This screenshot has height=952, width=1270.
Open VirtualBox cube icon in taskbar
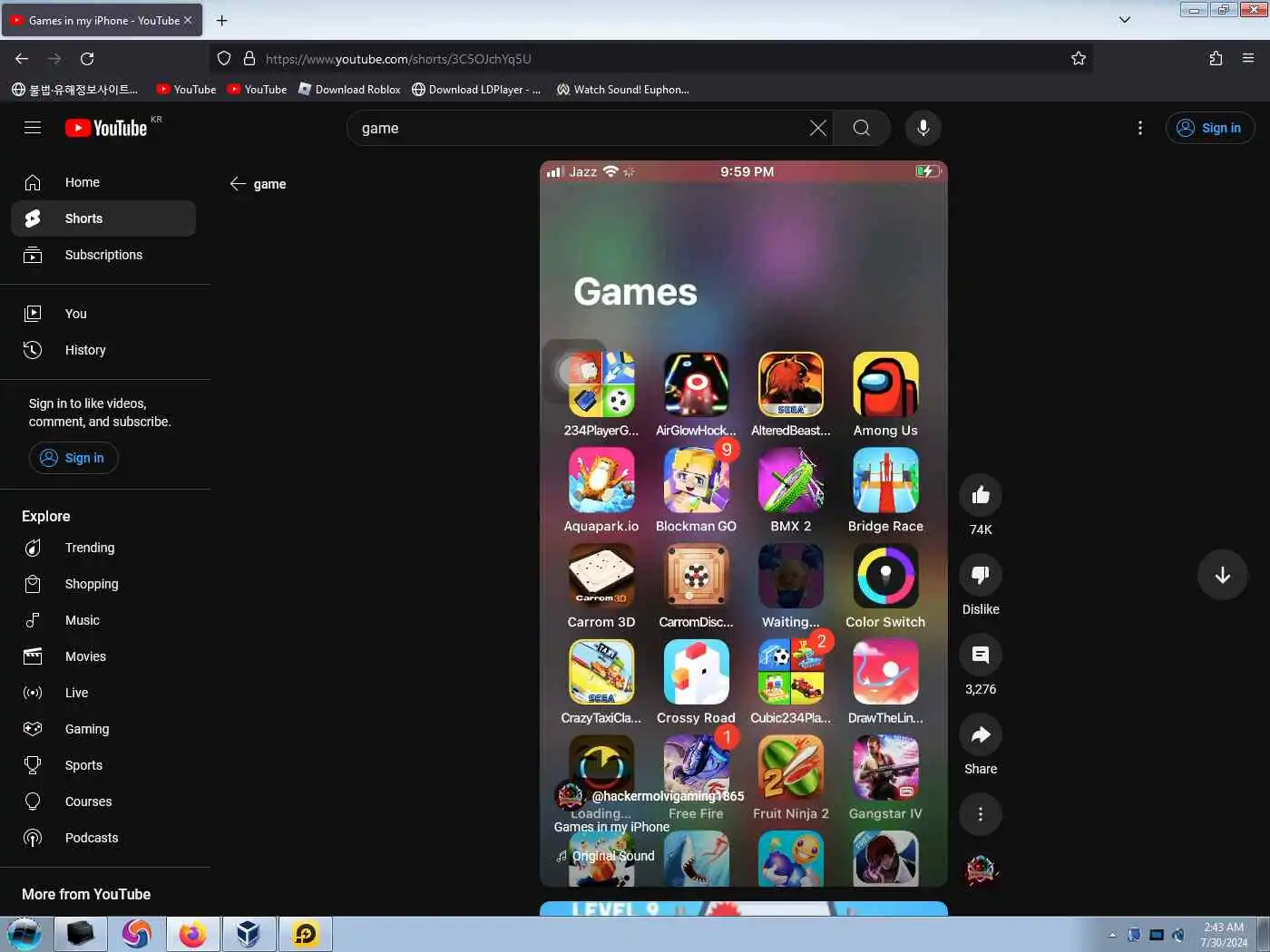pos(248,934)
